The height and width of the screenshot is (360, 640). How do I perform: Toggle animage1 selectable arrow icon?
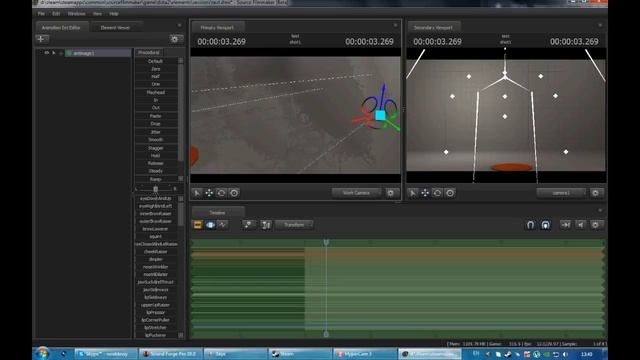coord(54,53)
